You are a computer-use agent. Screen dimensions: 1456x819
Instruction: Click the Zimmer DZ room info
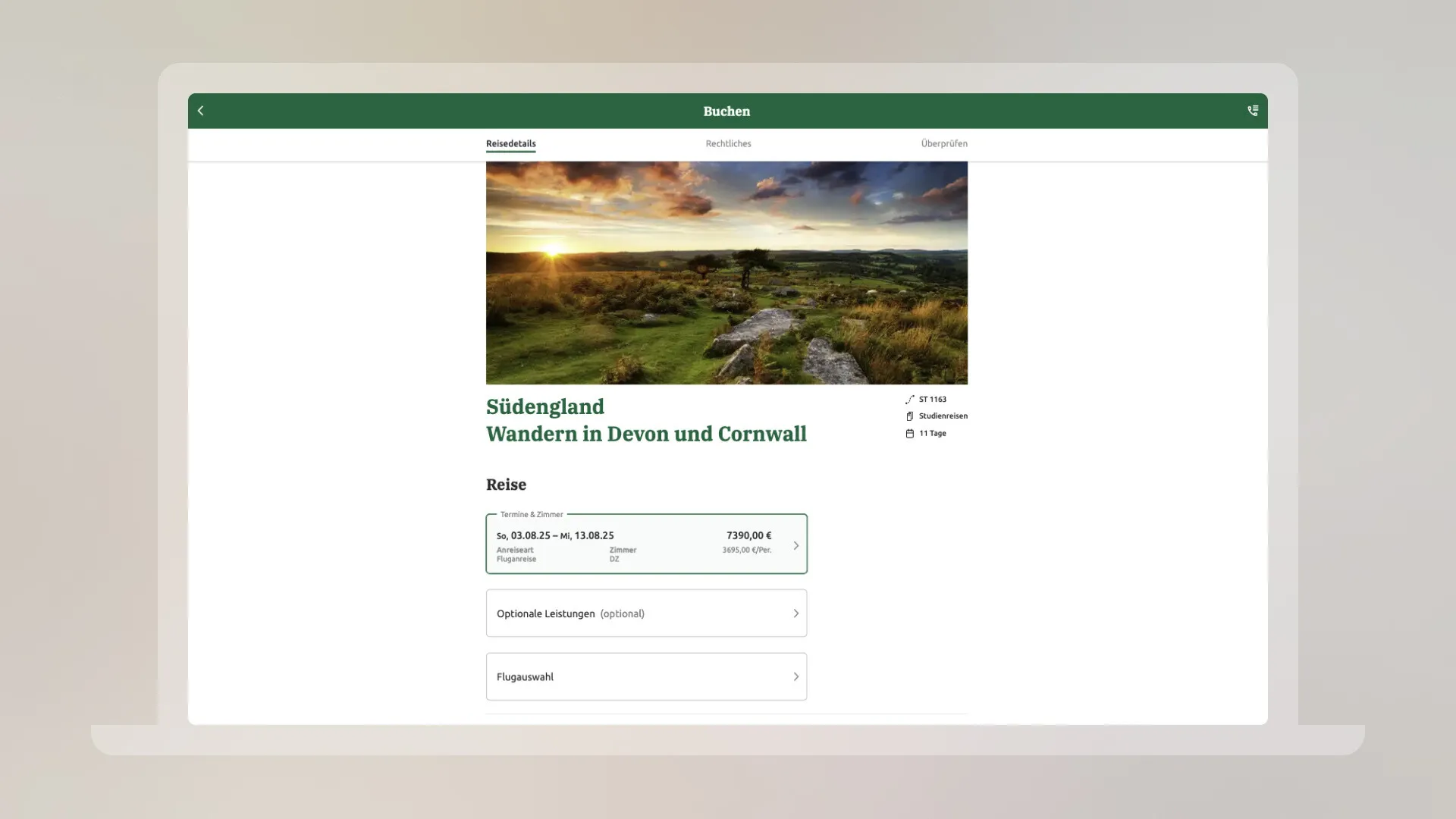(x=622, y=554)
